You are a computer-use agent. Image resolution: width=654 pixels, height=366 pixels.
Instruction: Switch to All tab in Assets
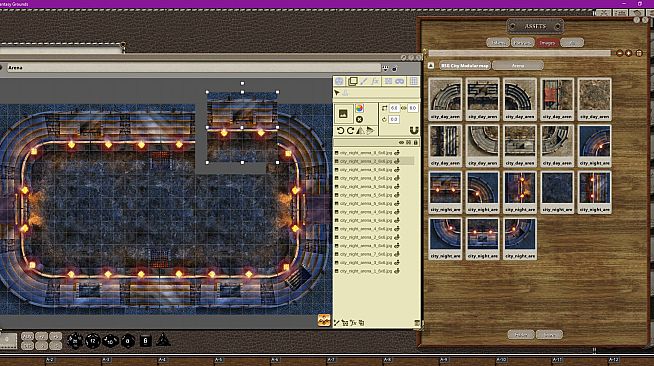[572, 43]
